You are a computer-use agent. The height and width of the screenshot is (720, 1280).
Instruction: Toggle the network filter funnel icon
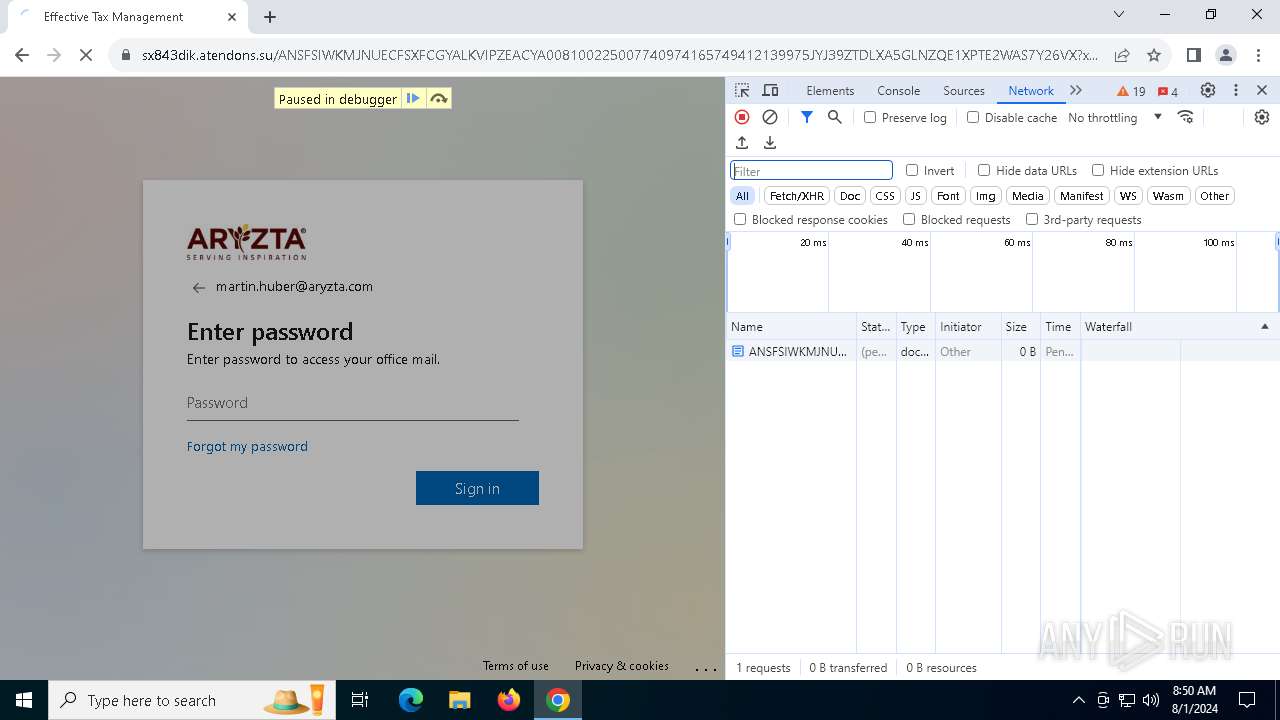[807, 117]
